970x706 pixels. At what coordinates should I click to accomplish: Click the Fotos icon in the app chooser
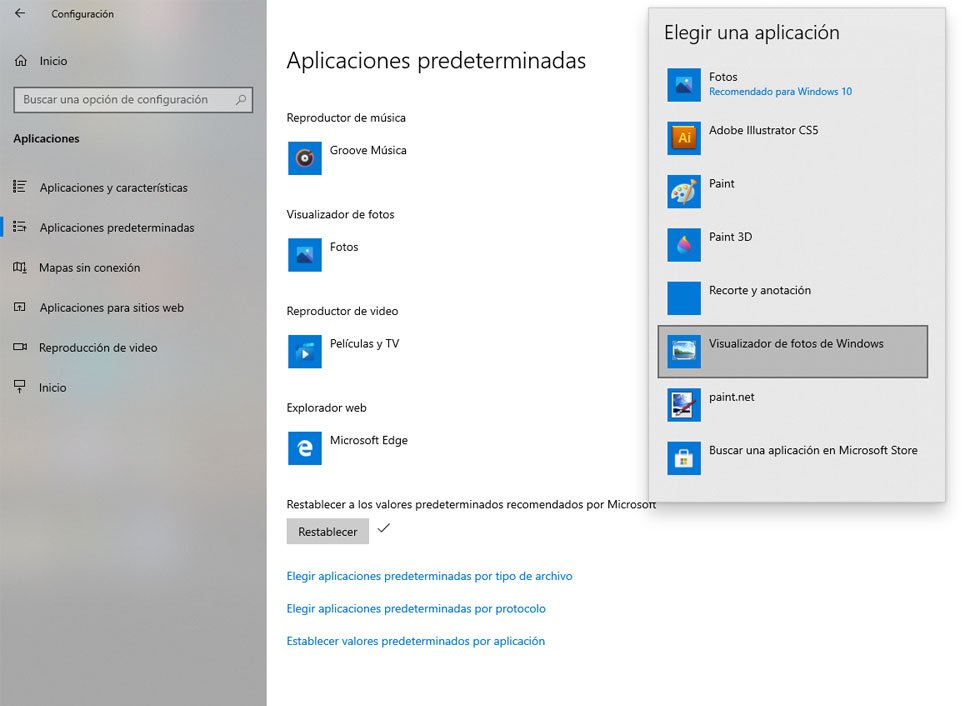coord(684,85)
